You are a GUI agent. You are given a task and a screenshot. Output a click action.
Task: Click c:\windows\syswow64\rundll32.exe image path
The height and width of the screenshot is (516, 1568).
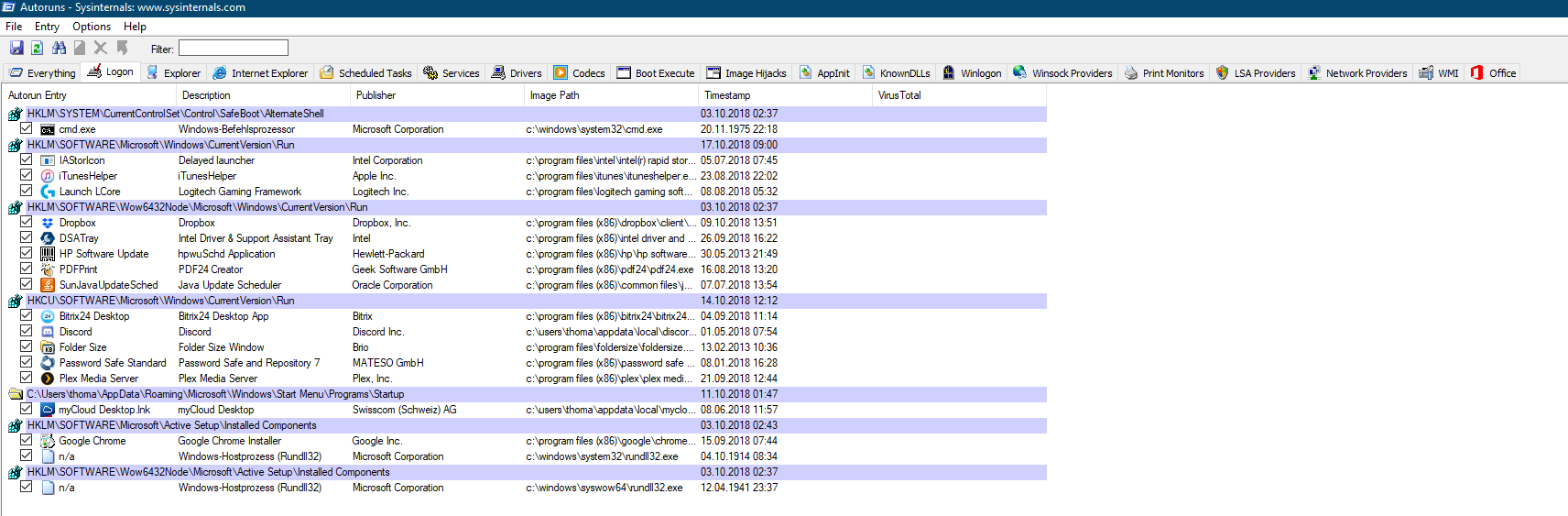[x=604, y=488]
